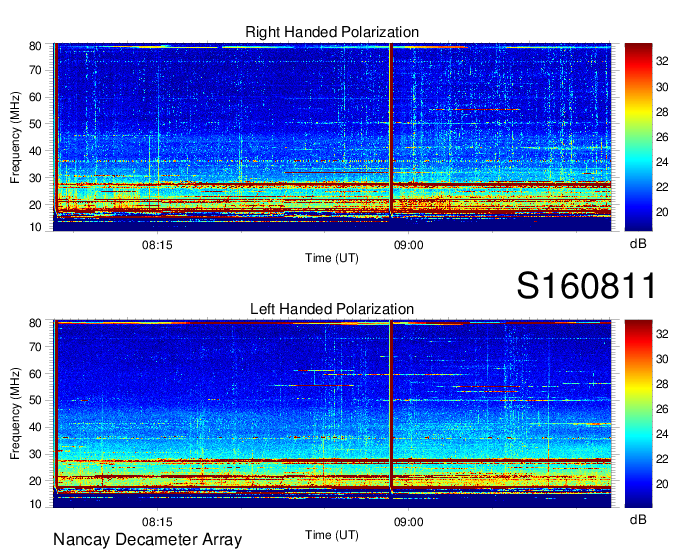Click the dB label under the bottom colorbar
Viewport: 680px width, 552px height.
coord(638,519)
